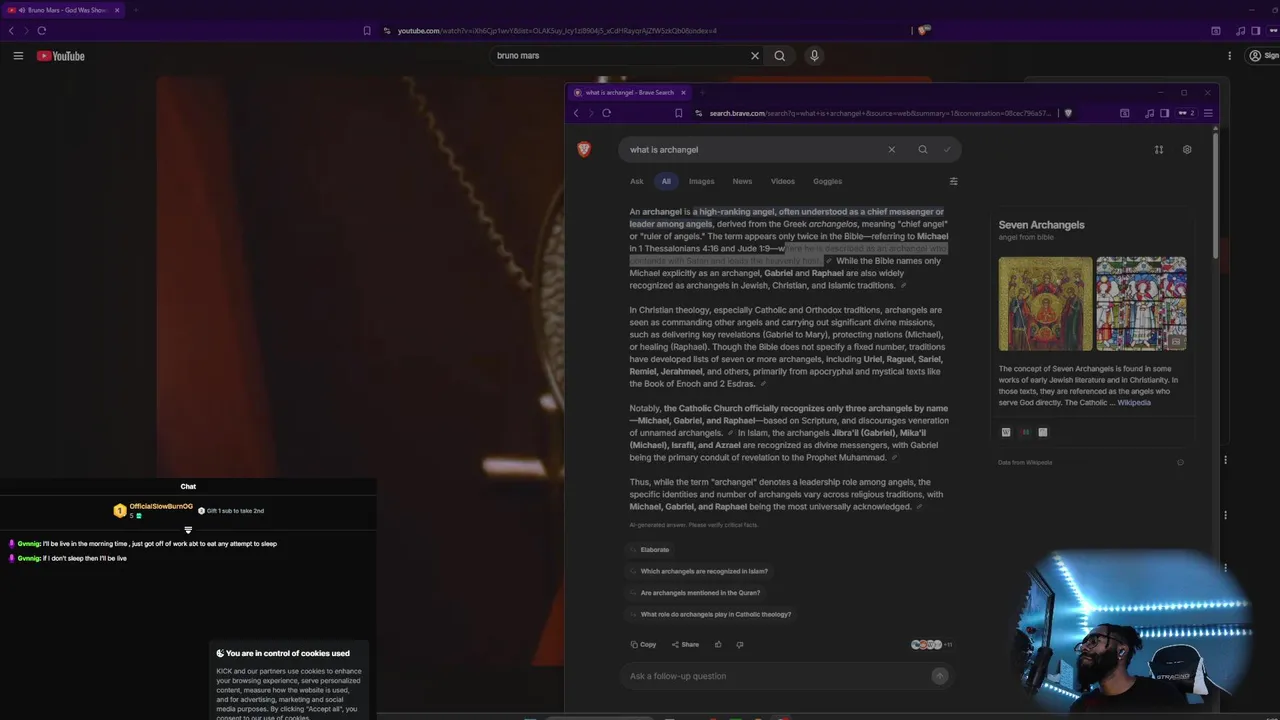This screenshot has width=1280, height=720.
Task: Open Brave browser main menu
Action: click(x=1208, y=113)
